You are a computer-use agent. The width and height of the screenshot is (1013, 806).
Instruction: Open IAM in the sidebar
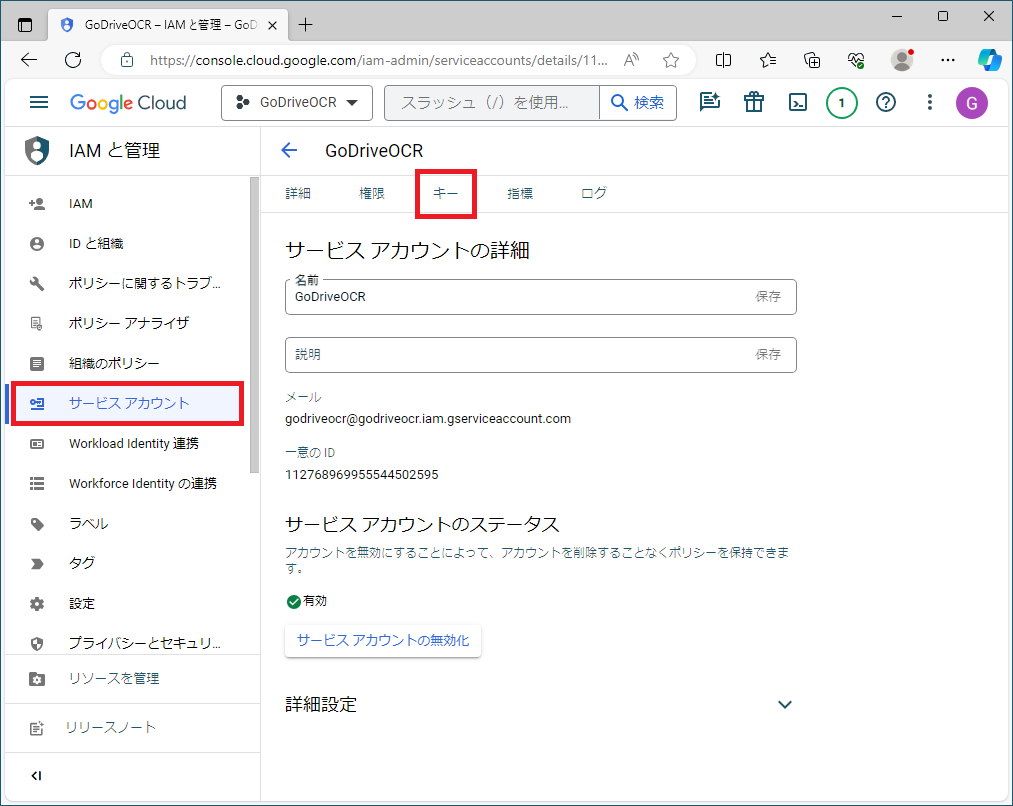[126, 203]
